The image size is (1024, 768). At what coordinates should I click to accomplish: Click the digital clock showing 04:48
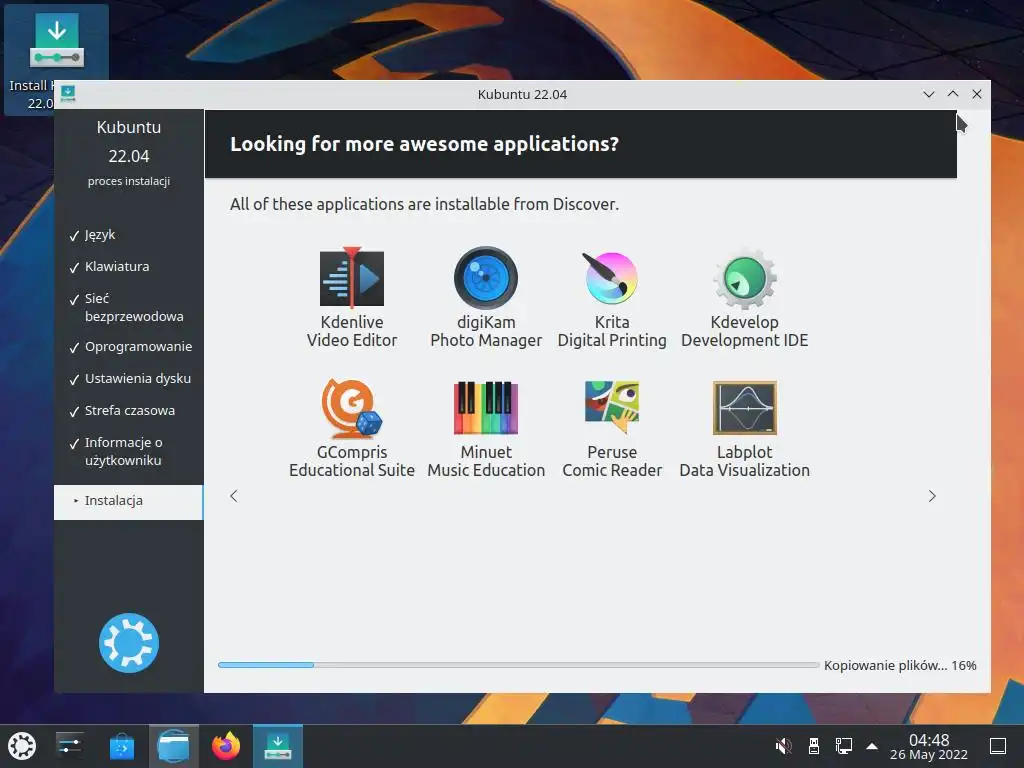929,740
